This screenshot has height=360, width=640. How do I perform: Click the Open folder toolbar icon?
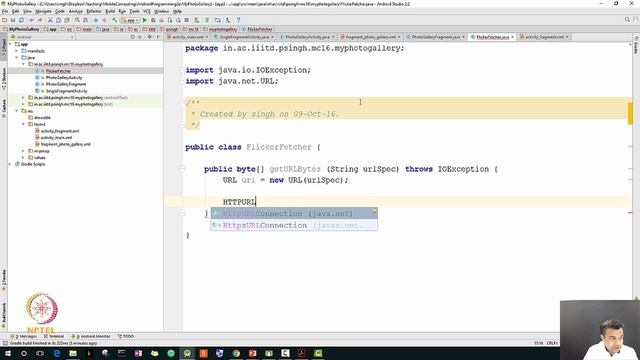point(4,20)
